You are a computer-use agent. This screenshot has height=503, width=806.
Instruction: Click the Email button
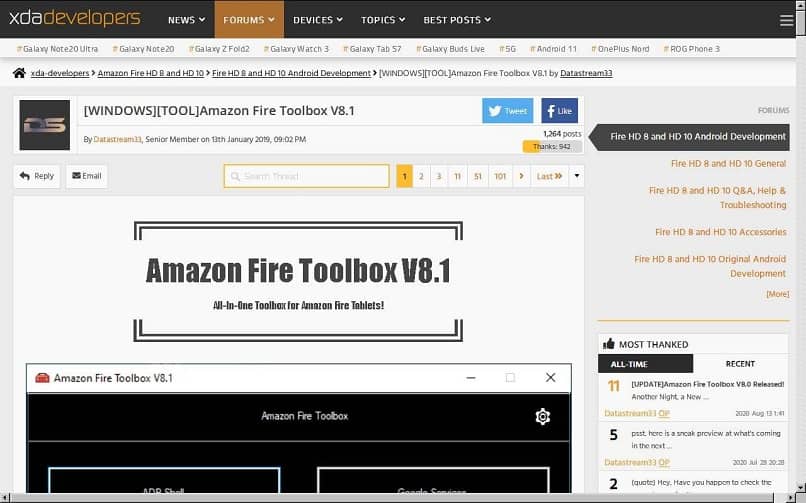pos(86,176)
